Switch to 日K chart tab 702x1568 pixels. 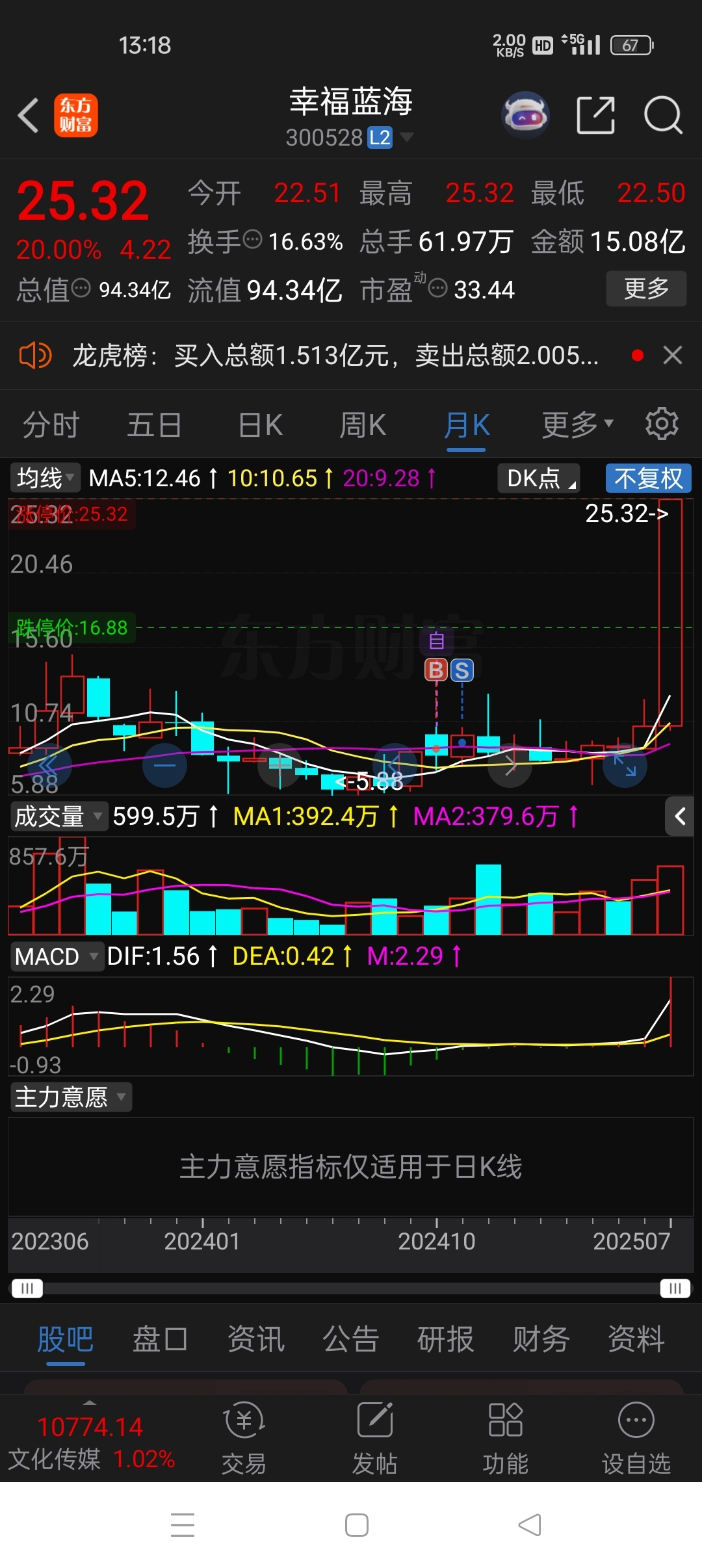260,425
